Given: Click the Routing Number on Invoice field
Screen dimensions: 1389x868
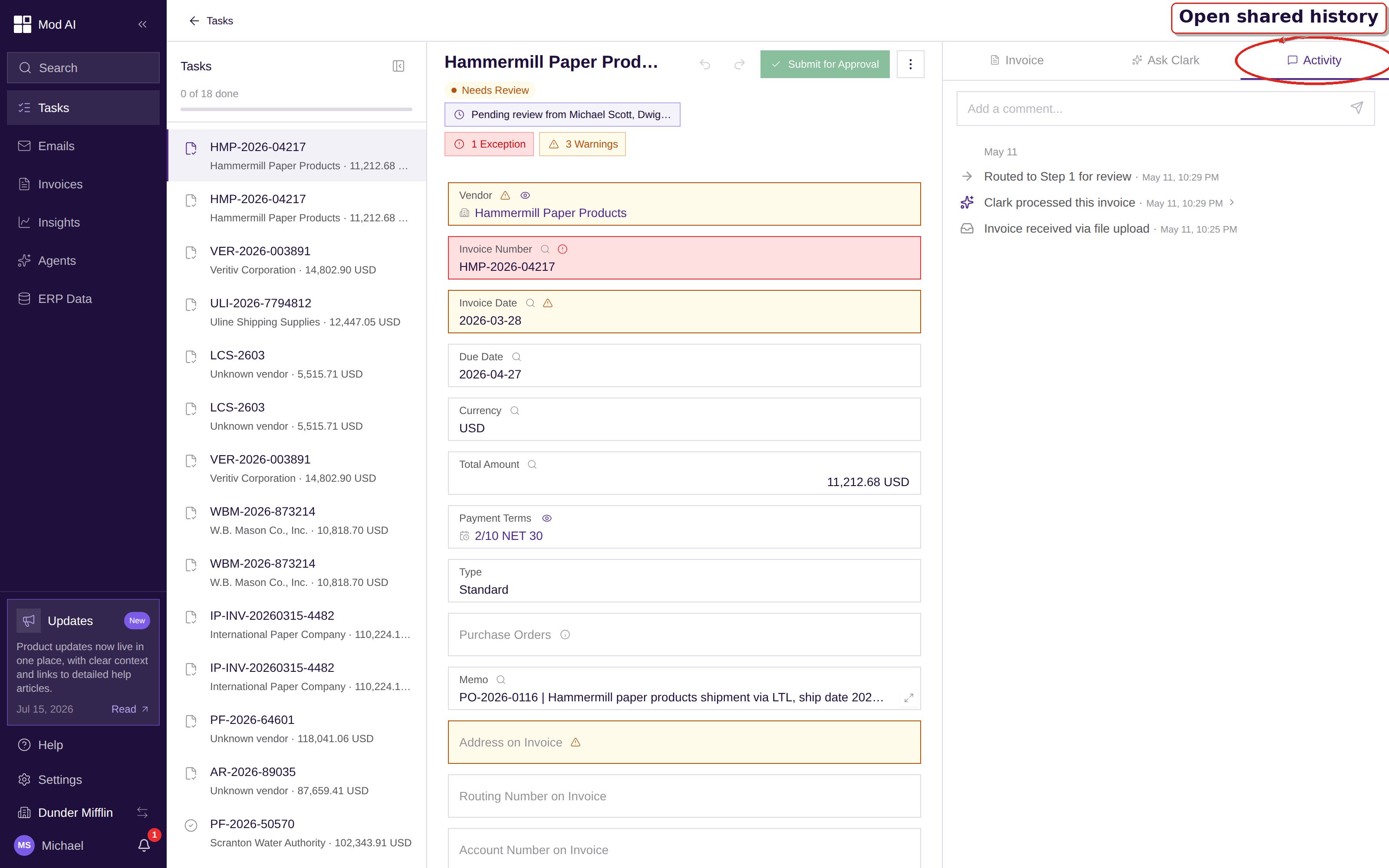Looking at the screenshot, I should (684, 796).
